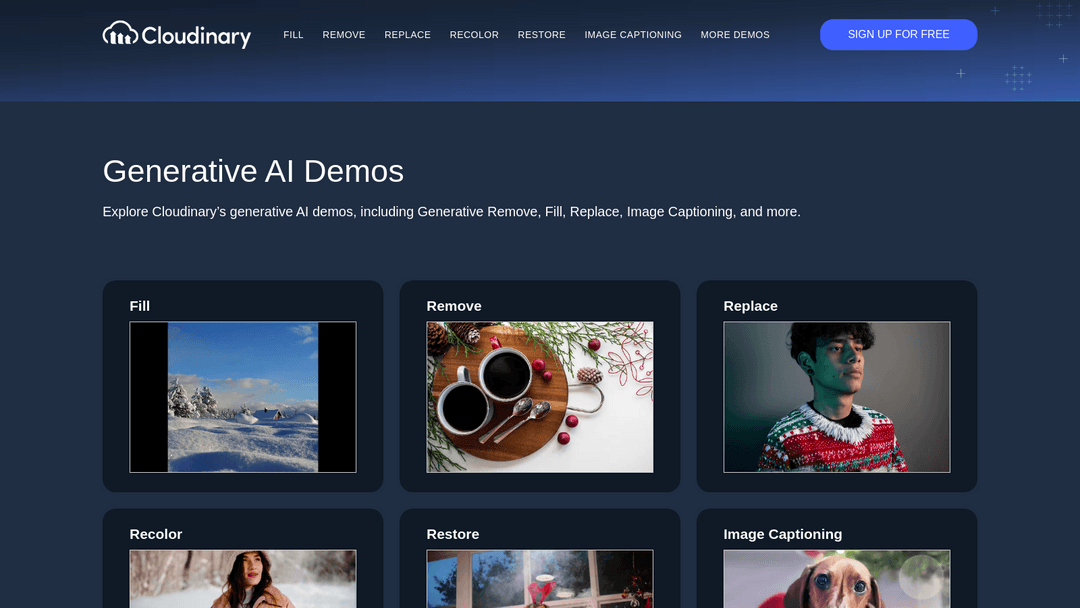
Task: Open the dachshund Image Captioning thumbnail
Action: 836,578
